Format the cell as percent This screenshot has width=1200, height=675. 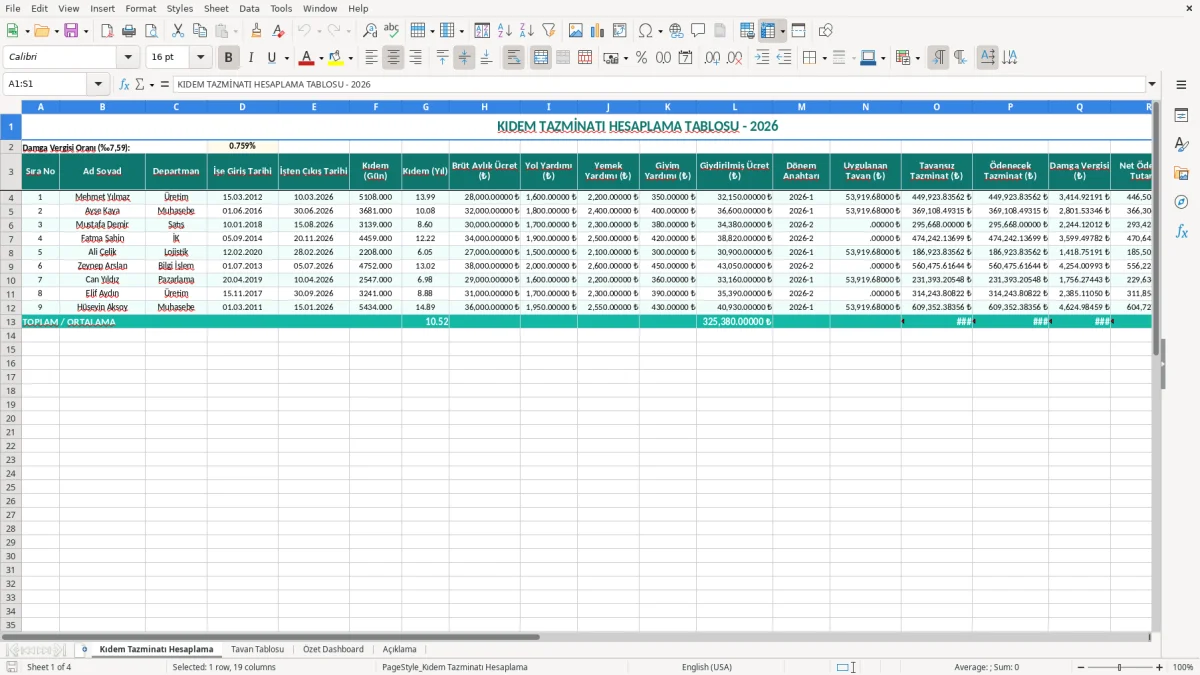(641, 58)
